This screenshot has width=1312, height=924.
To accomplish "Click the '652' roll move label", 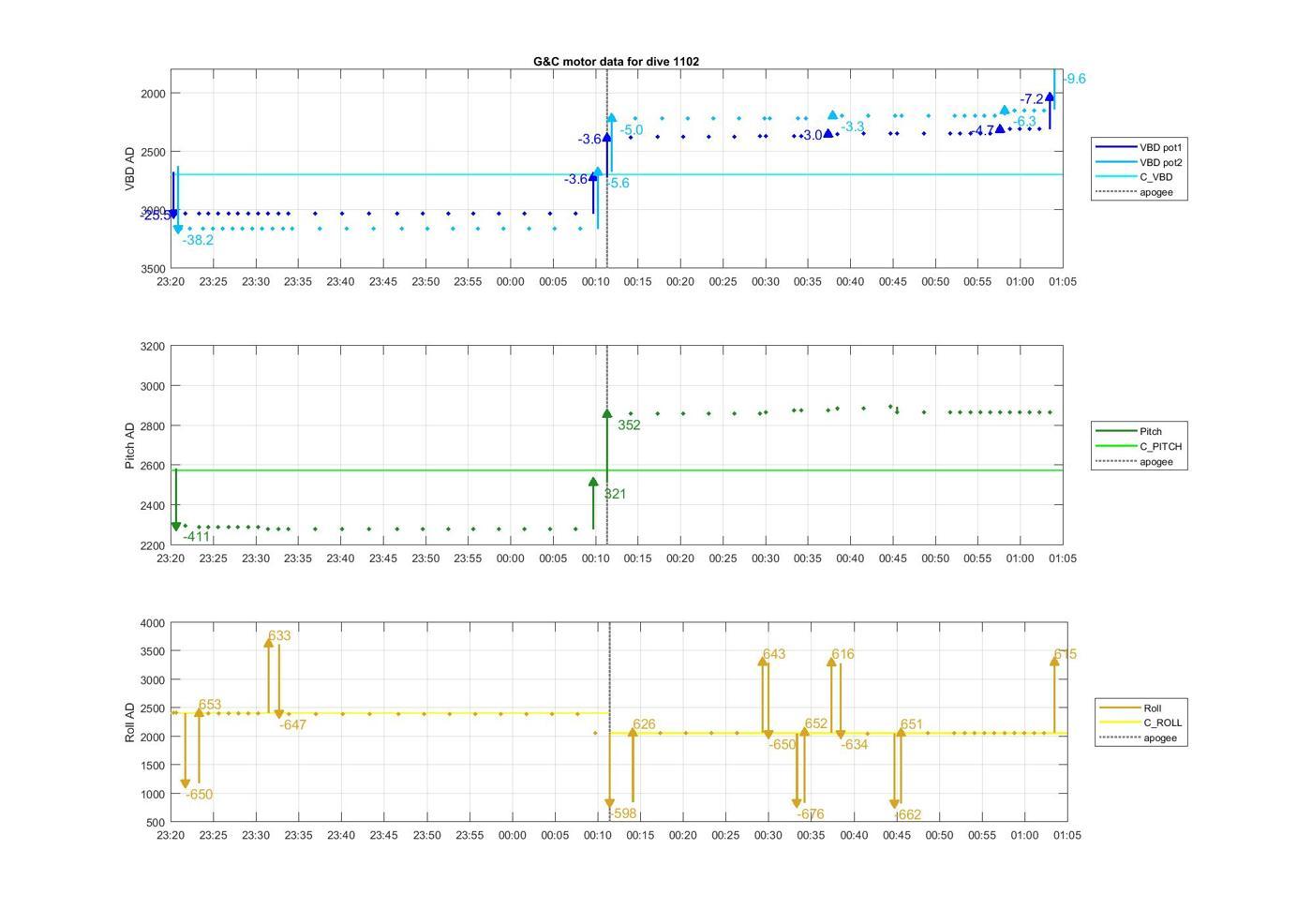I will coord(816,723).
